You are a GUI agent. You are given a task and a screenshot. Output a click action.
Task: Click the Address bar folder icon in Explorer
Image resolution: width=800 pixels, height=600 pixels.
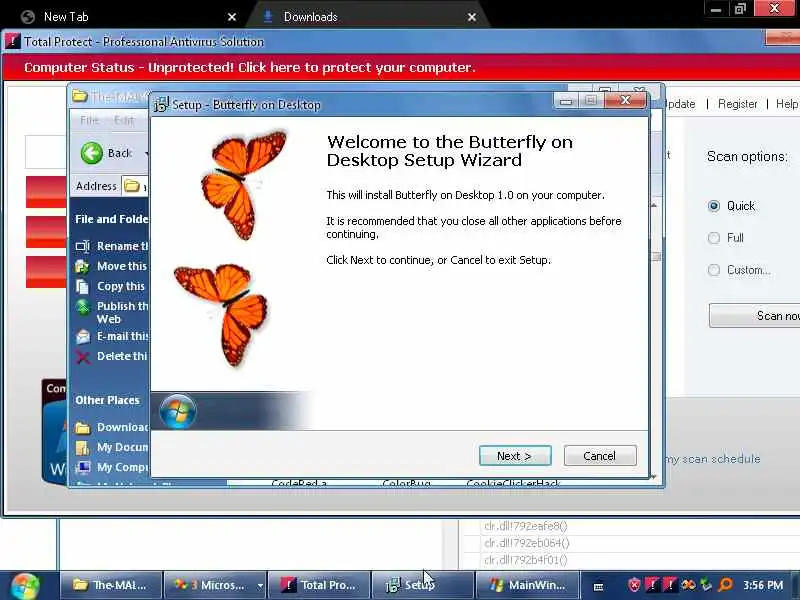[132, 186]
